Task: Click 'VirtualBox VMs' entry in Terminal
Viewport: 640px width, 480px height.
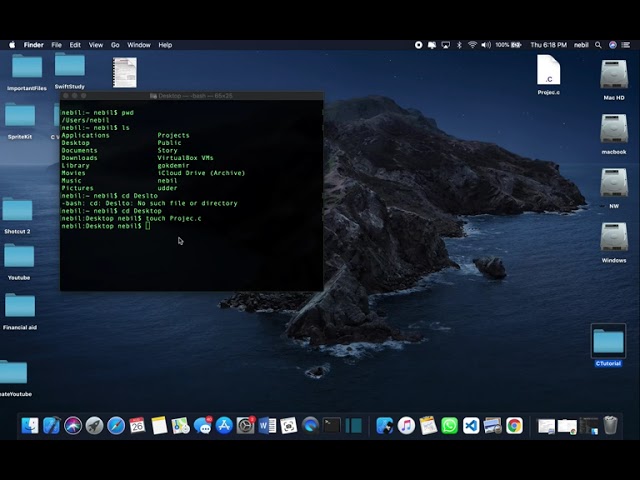Action: [x=185, y=158]
